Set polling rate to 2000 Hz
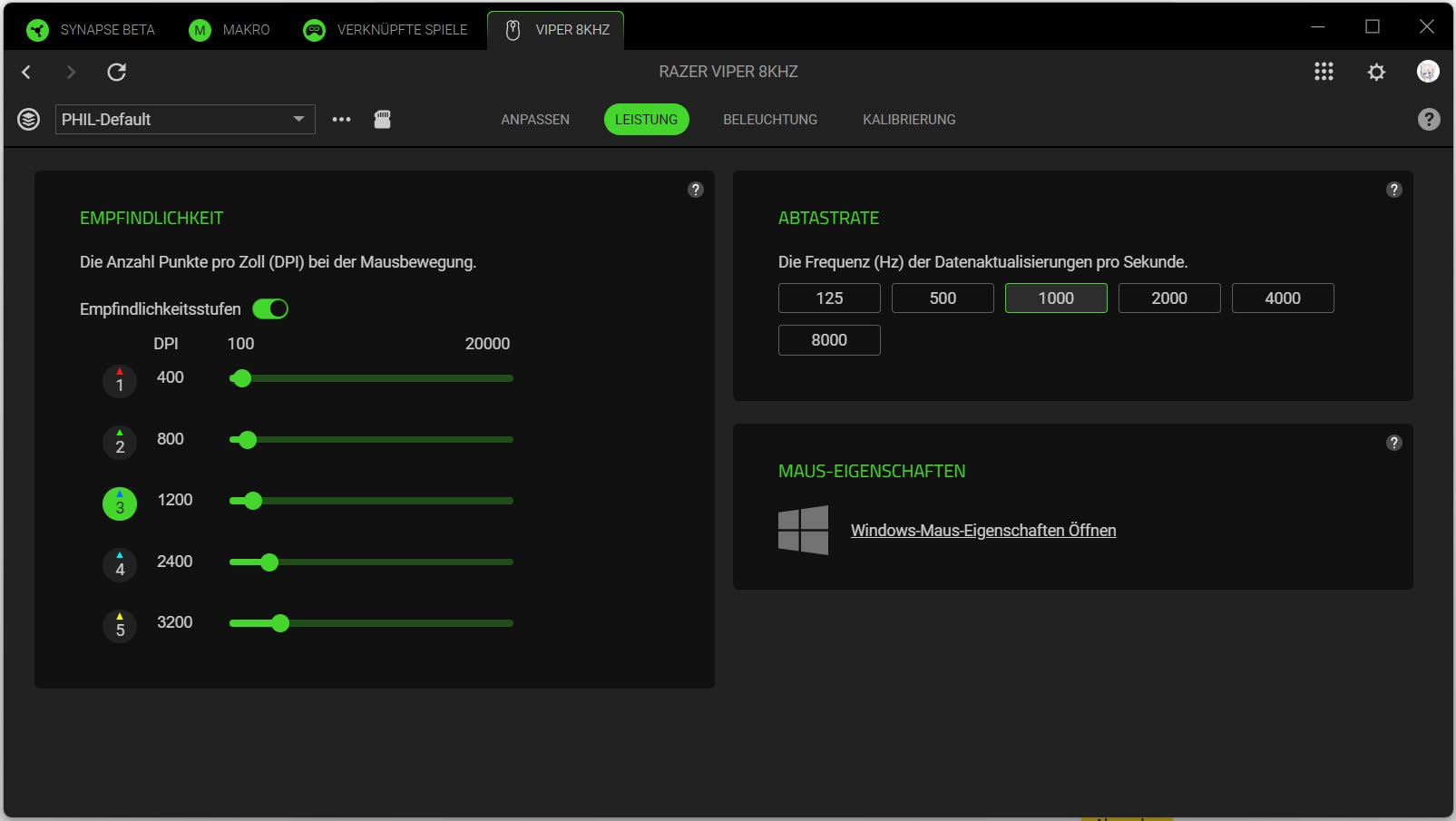The image size is (1456, 821). pos(1169,298)
